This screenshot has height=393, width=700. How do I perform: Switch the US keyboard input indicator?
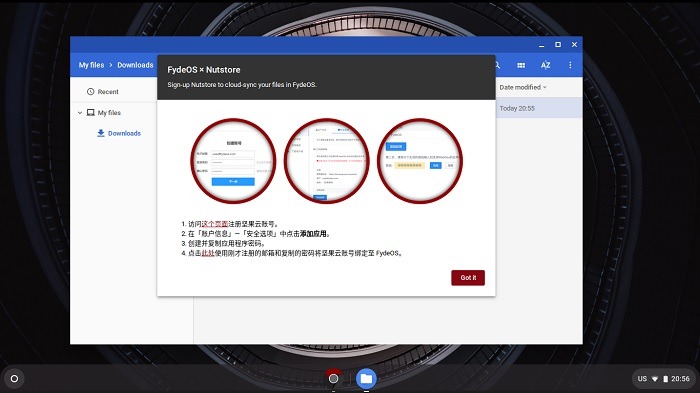pyautogui.click(x=642, y=379)
